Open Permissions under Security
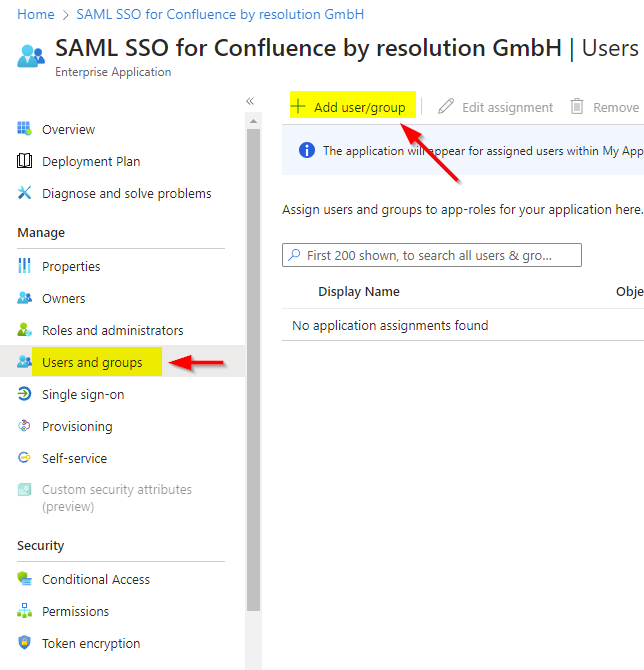The image size is (644, 670). [x=75, y=611]
